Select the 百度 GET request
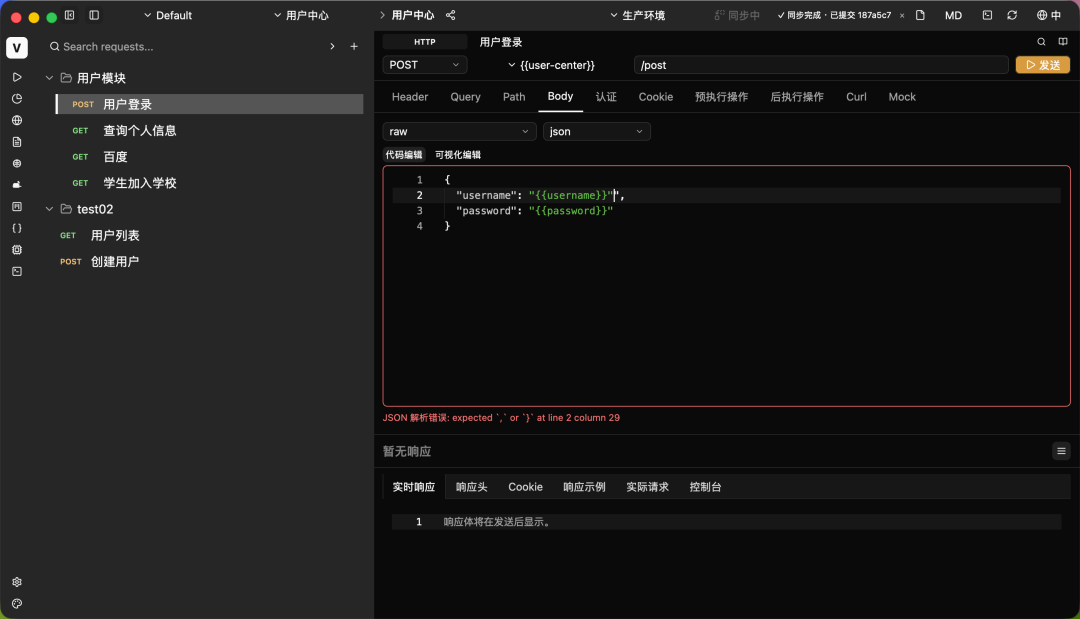Screen dimensions: 1080x619 tap(209, 157)
